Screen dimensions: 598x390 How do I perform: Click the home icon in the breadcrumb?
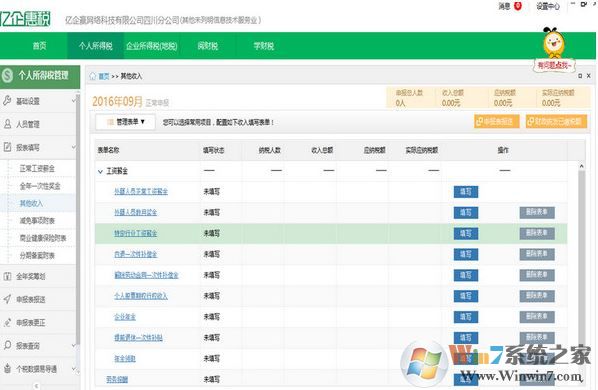pyautogui.click(x=93, y=76)
